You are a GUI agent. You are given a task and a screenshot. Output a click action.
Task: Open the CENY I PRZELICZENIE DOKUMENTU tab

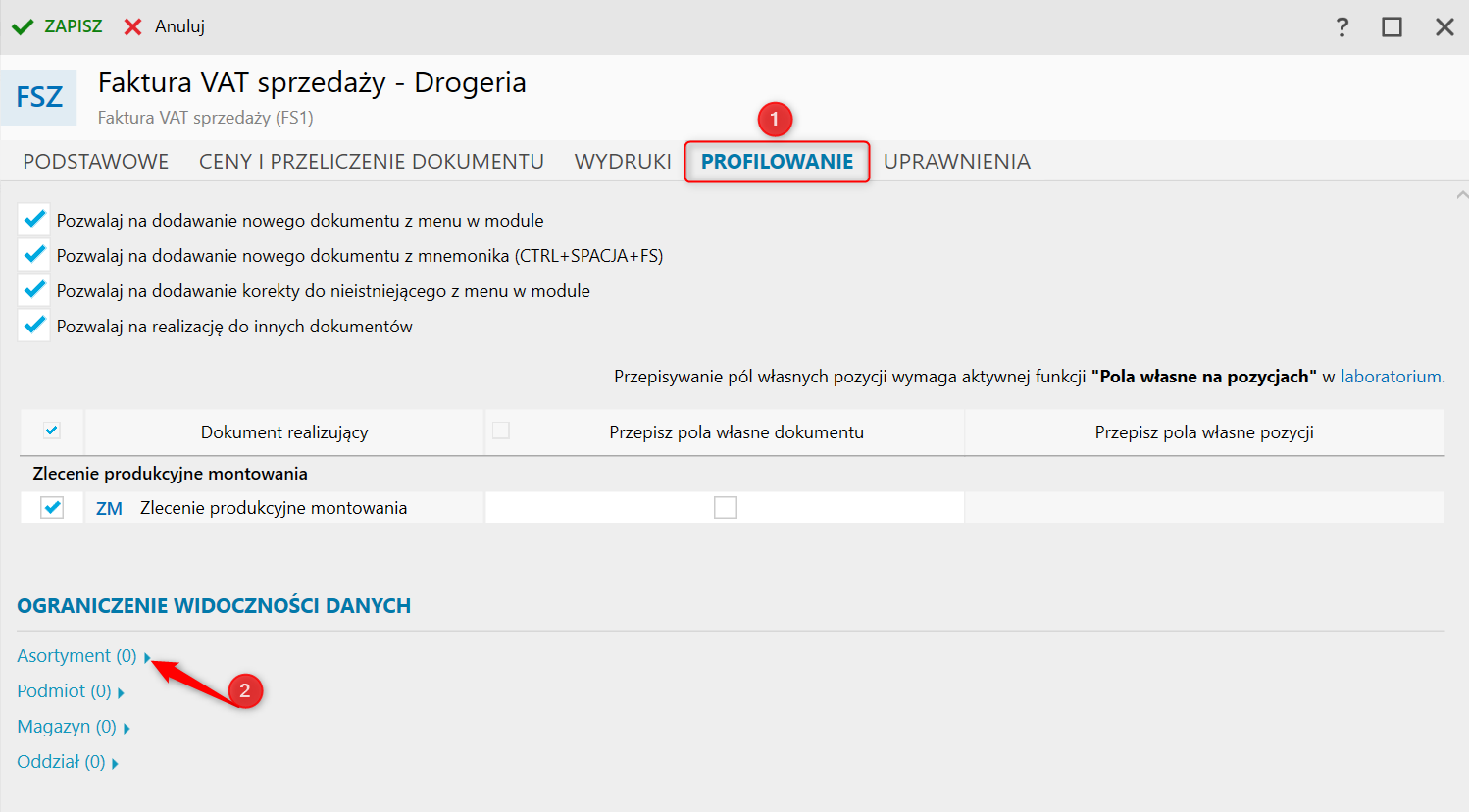point(372,162)
